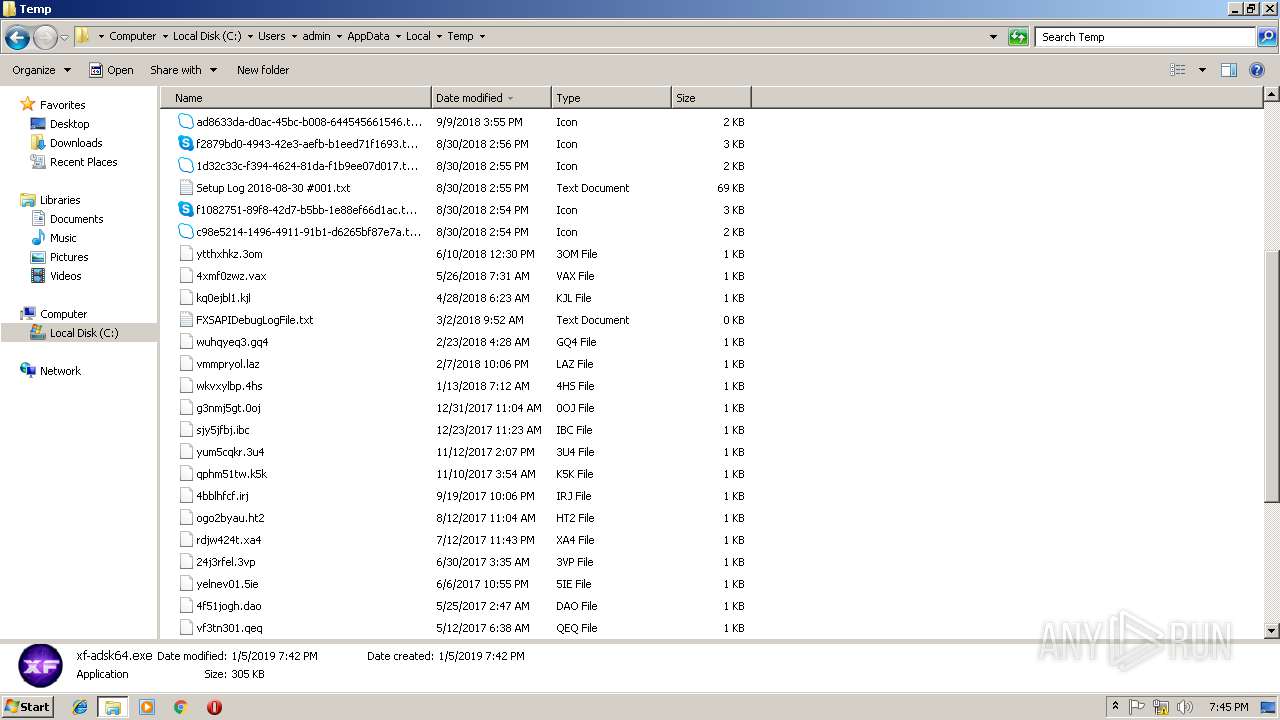Toggle the preview pane icon

click(1229, 70)
